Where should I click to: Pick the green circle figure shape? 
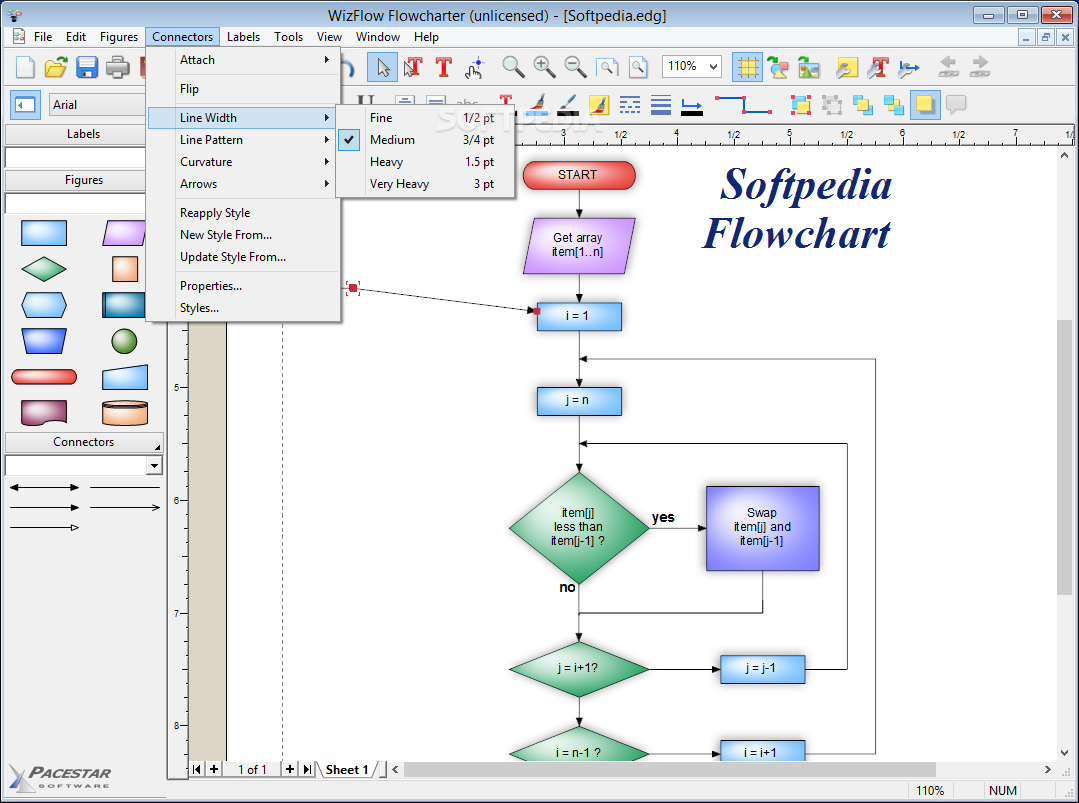[125, 341]
